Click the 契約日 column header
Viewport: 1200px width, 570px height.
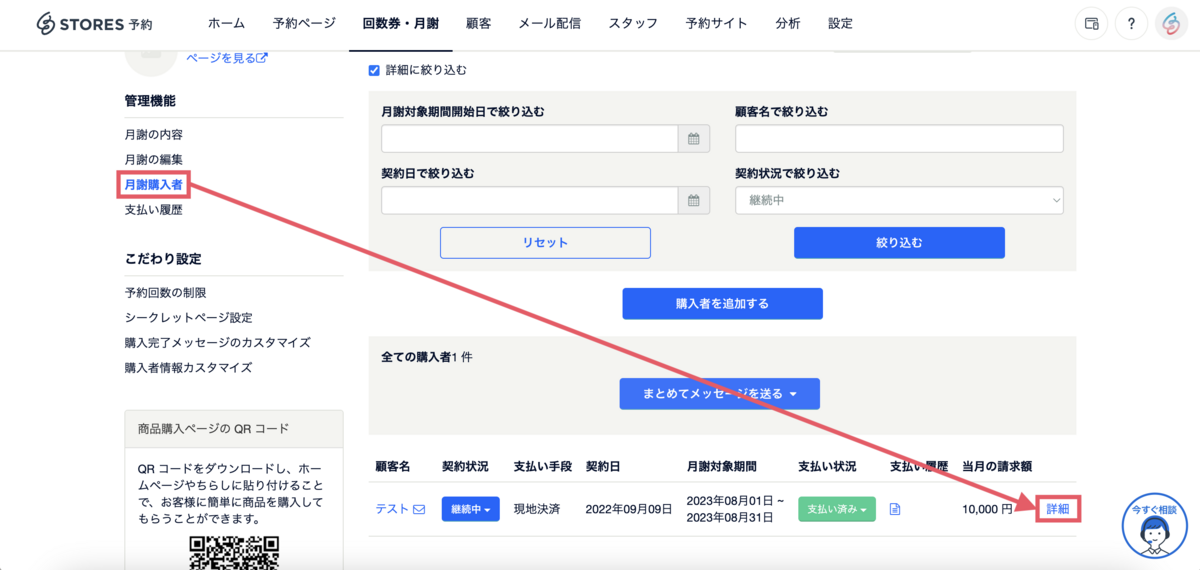click(x=603, y=466)
